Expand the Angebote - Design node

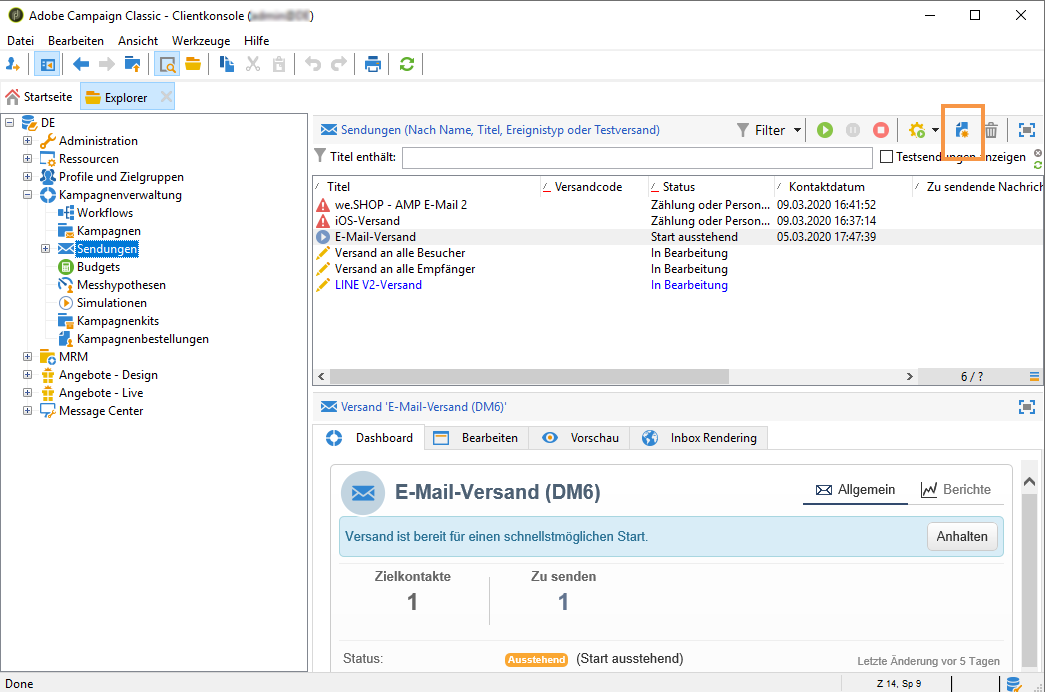tap(27, 375)
